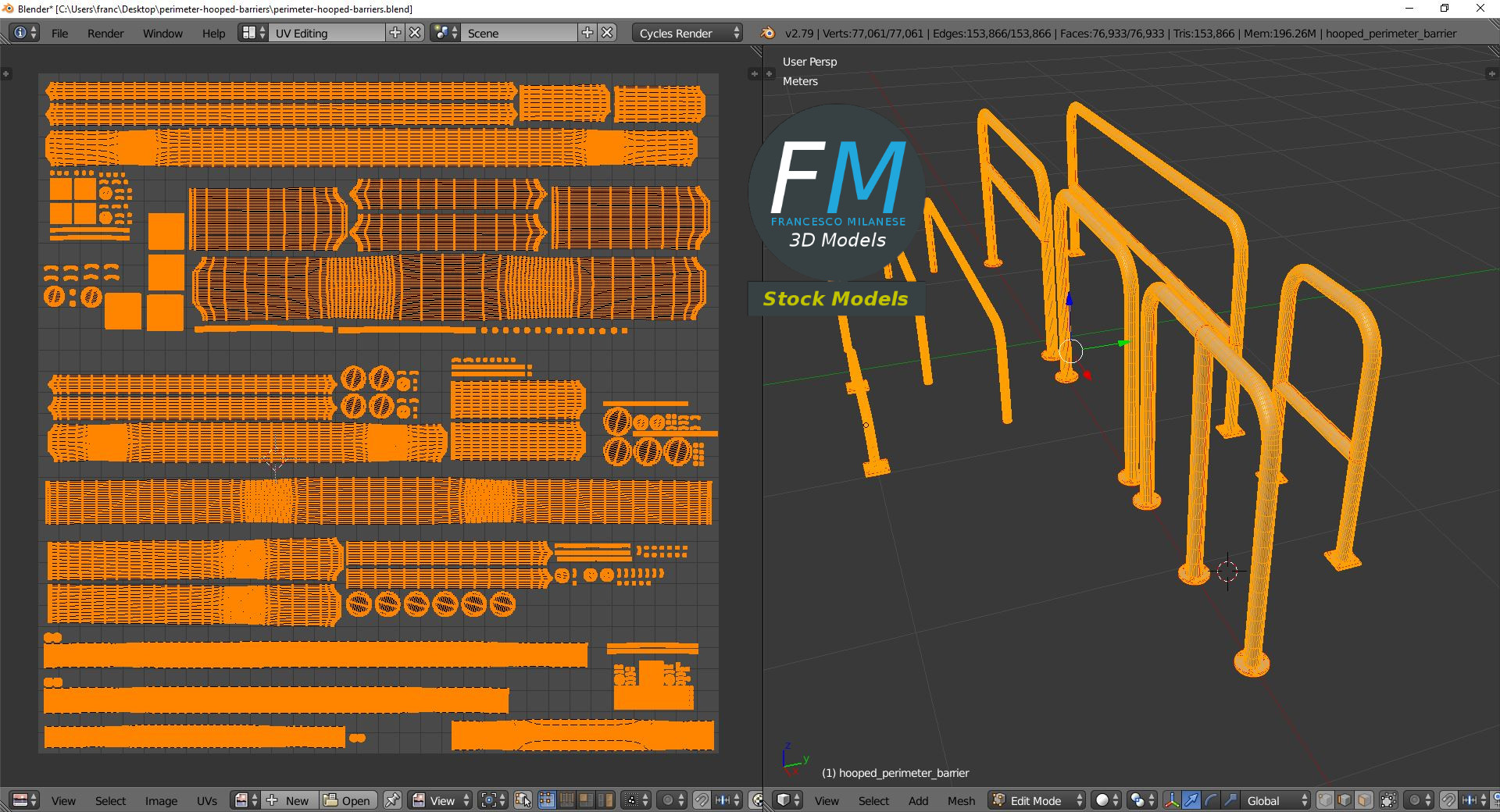Toggle limit selection to visible

tap(1388, 800)
